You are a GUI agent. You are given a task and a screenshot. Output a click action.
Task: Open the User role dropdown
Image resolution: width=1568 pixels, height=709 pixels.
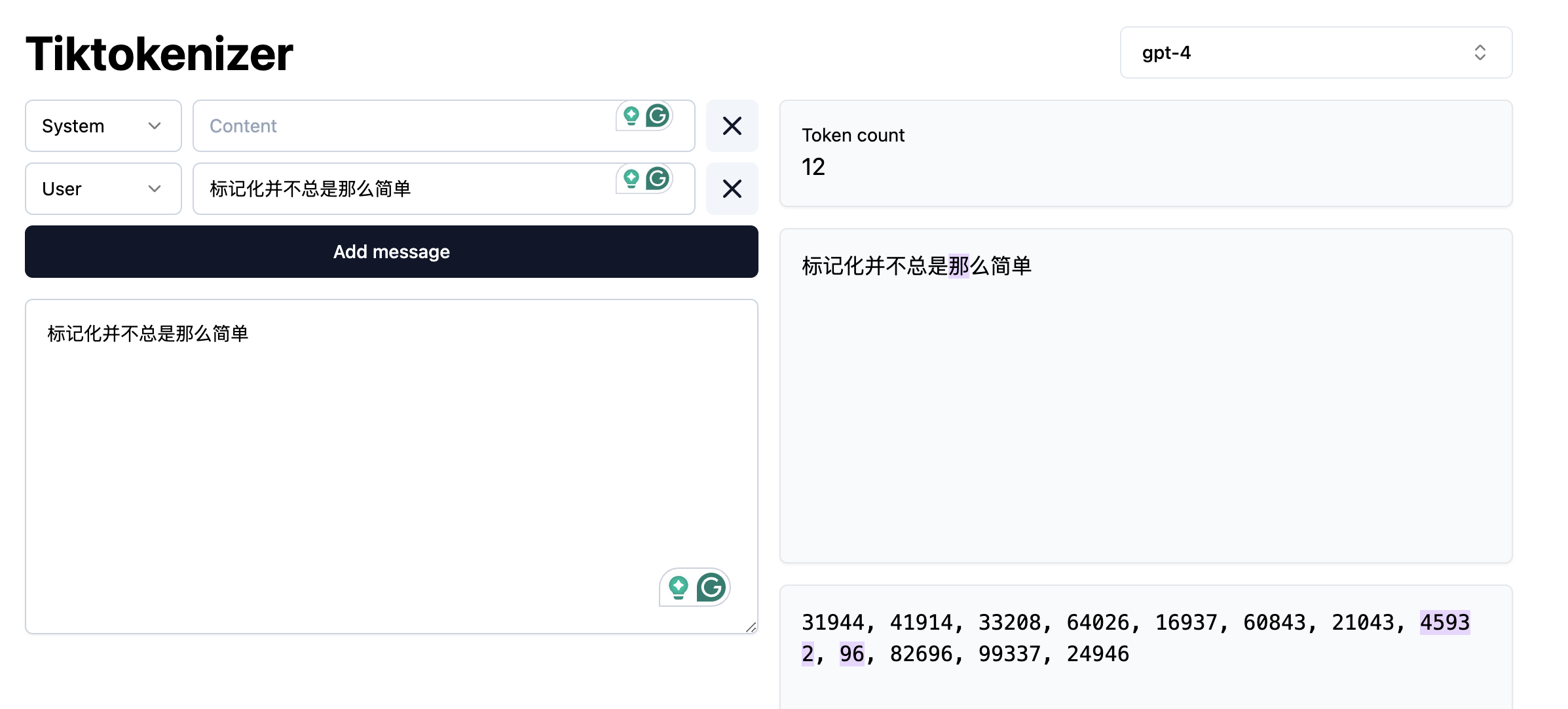tap(103, 189)
